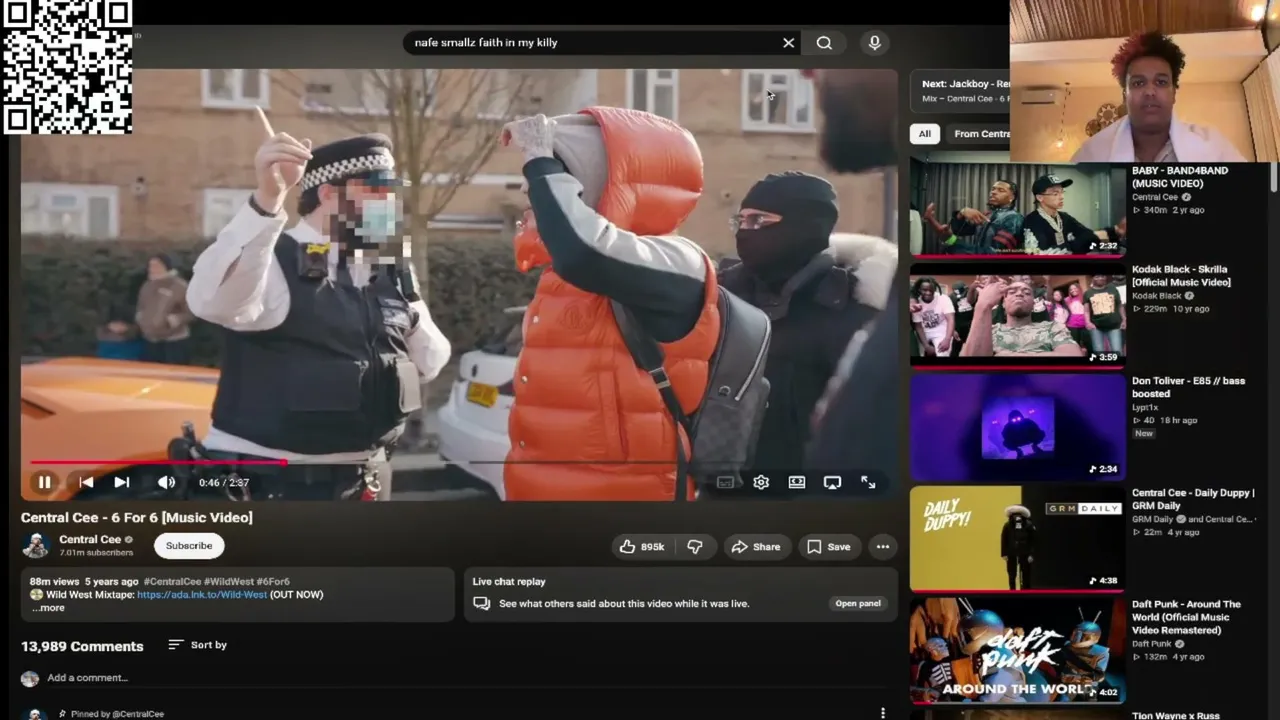
Task: Open the Central Cee channel avatar
Action: click(36, 545)
